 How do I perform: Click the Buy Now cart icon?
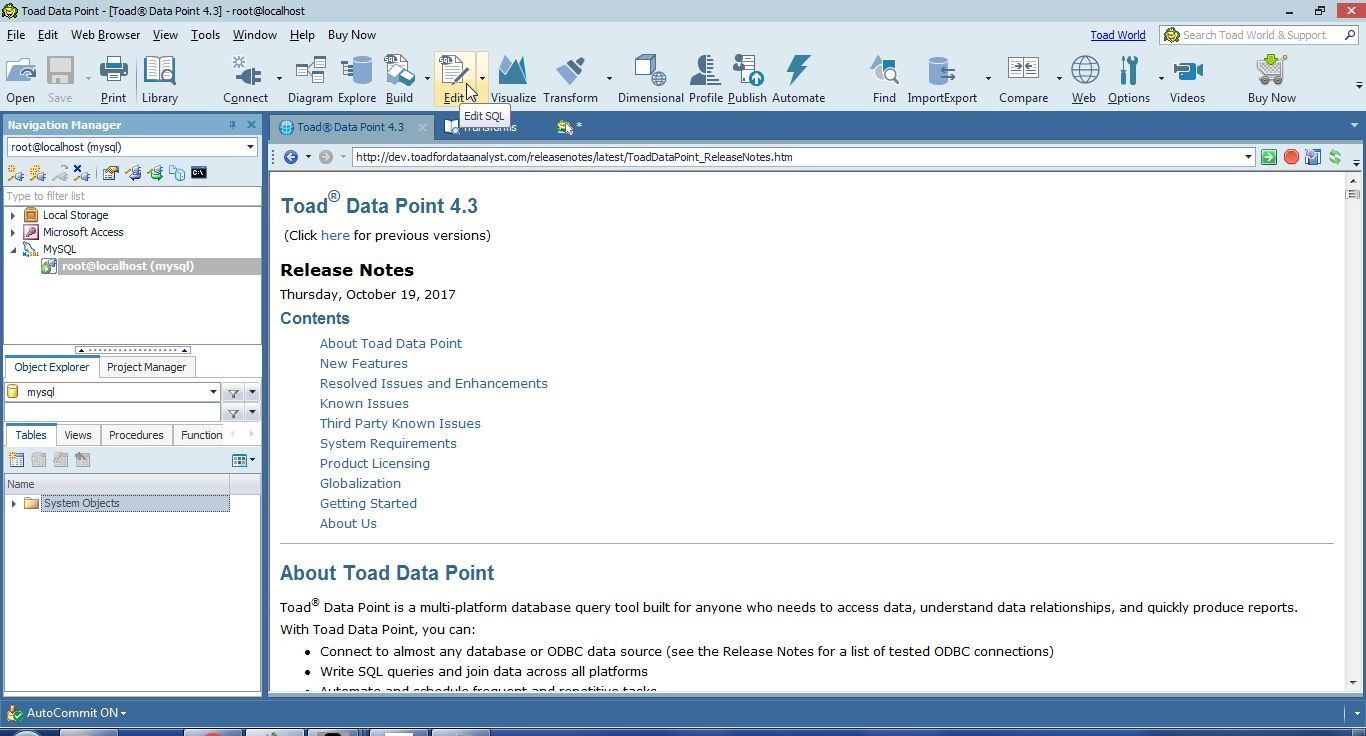coord(1271,79)
